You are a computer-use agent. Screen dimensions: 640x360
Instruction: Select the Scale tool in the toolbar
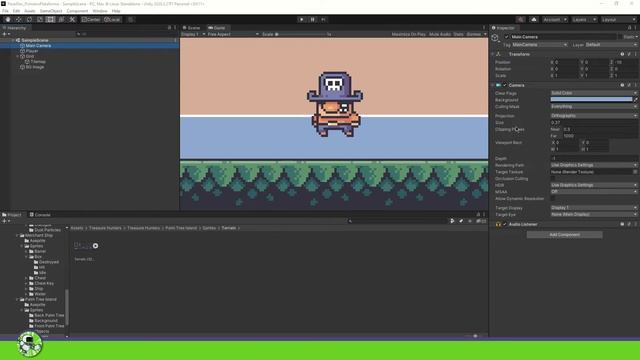40,20
